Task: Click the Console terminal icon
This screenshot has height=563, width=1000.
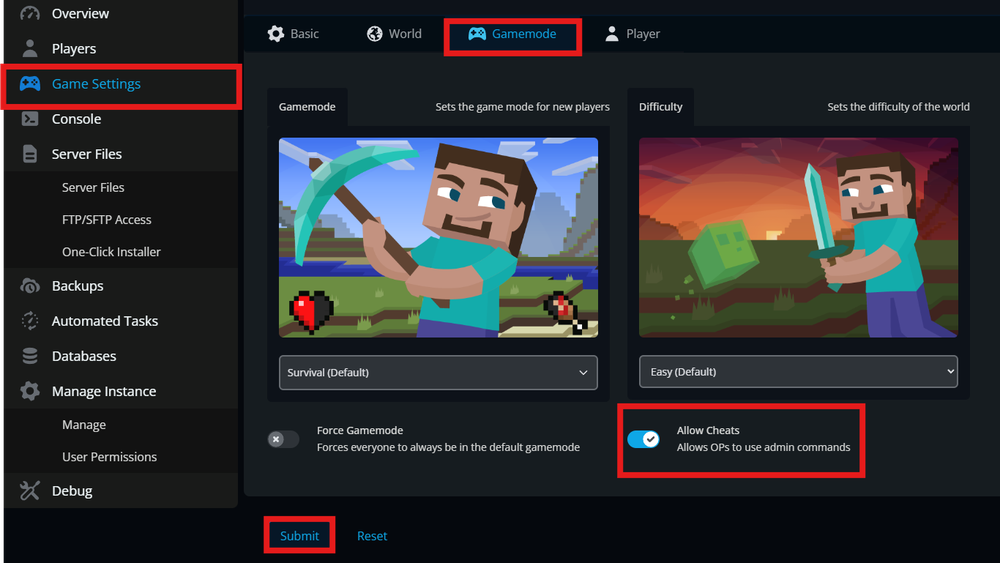Action: pos(30,119)
